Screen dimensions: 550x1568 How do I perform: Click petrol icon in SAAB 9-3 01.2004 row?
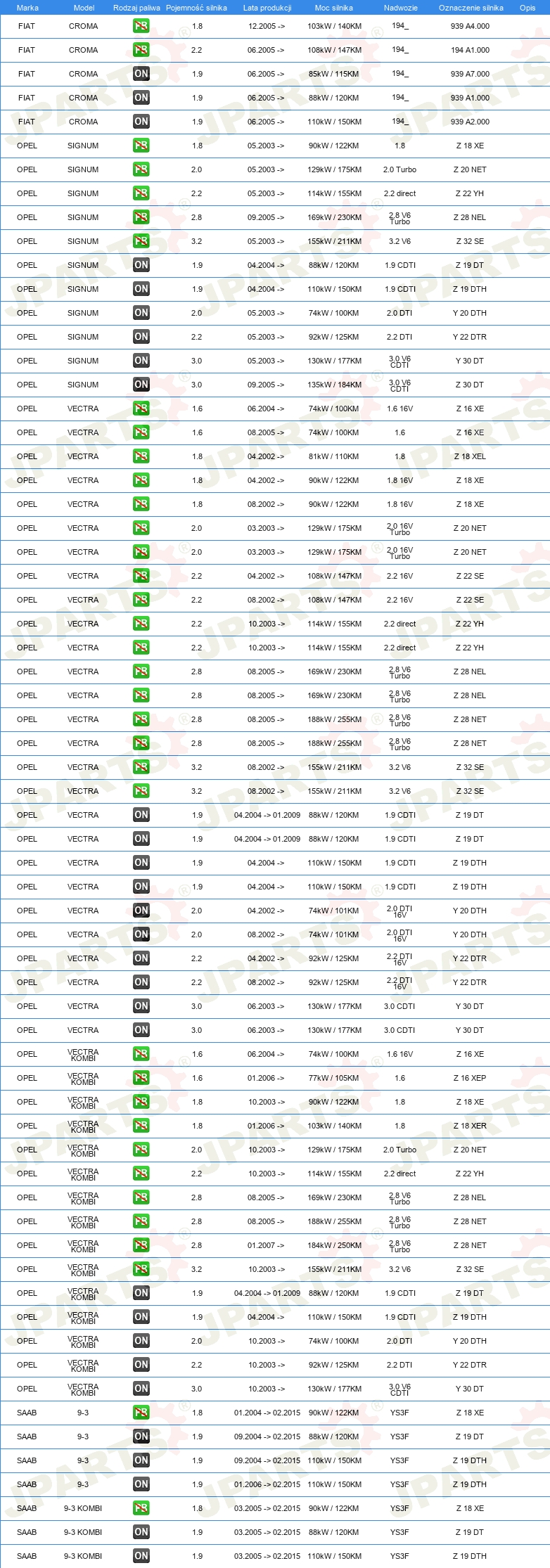pyautogui.click(x=141, y=1413)
